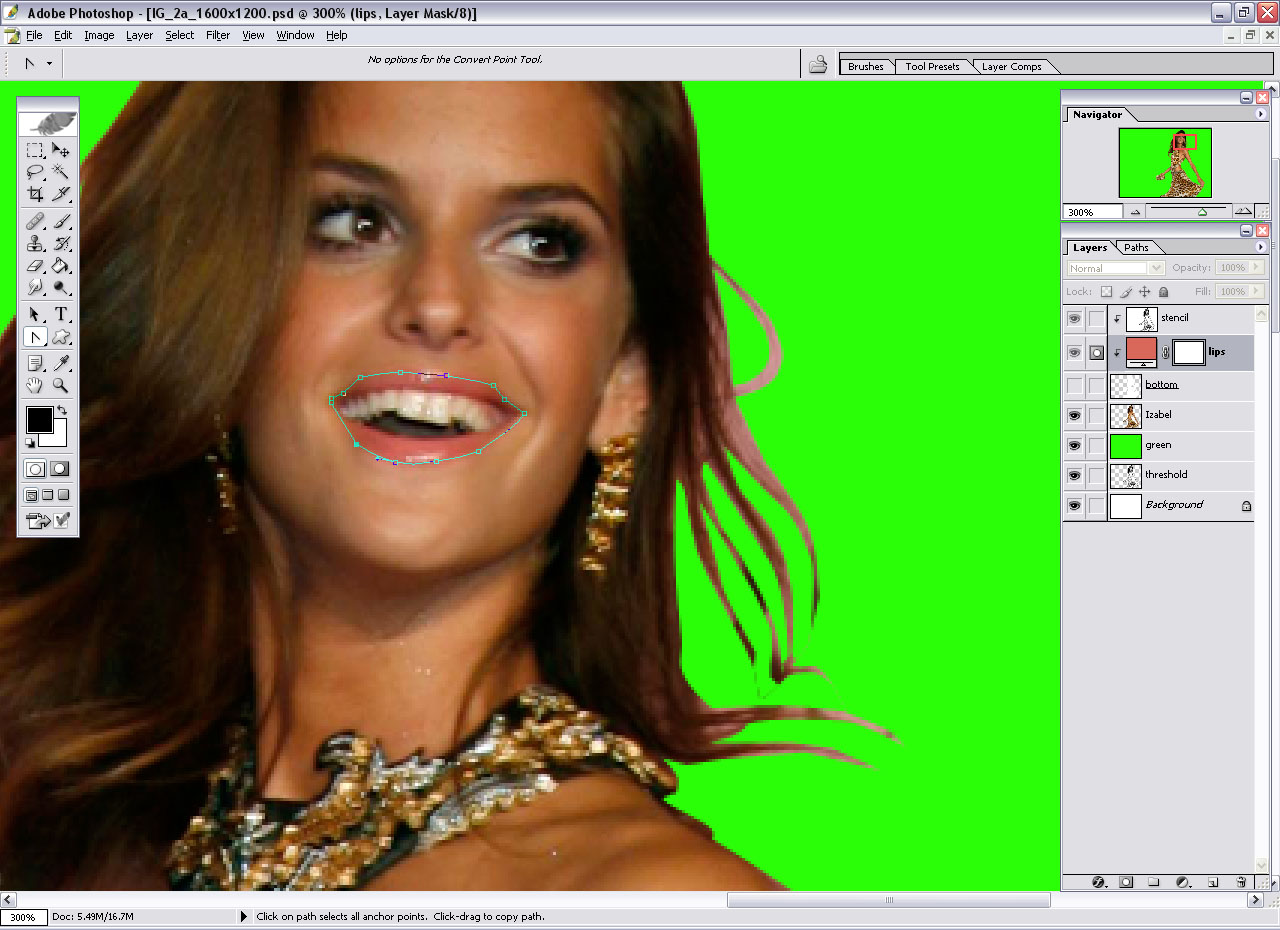Delete layer using the trash icon
This screenshot has width=1280, height=930.
1241,882
